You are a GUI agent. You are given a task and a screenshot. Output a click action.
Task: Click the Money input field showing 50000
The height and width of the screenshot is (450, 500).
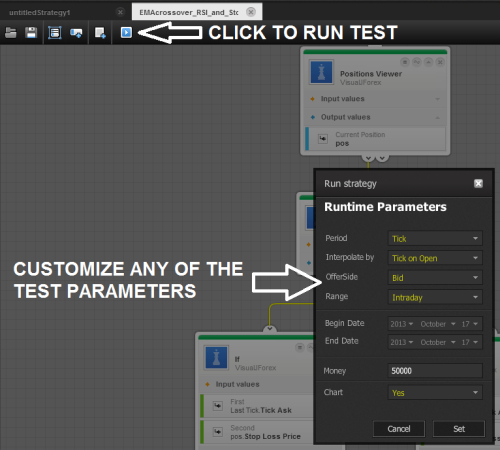coord(435,371)
